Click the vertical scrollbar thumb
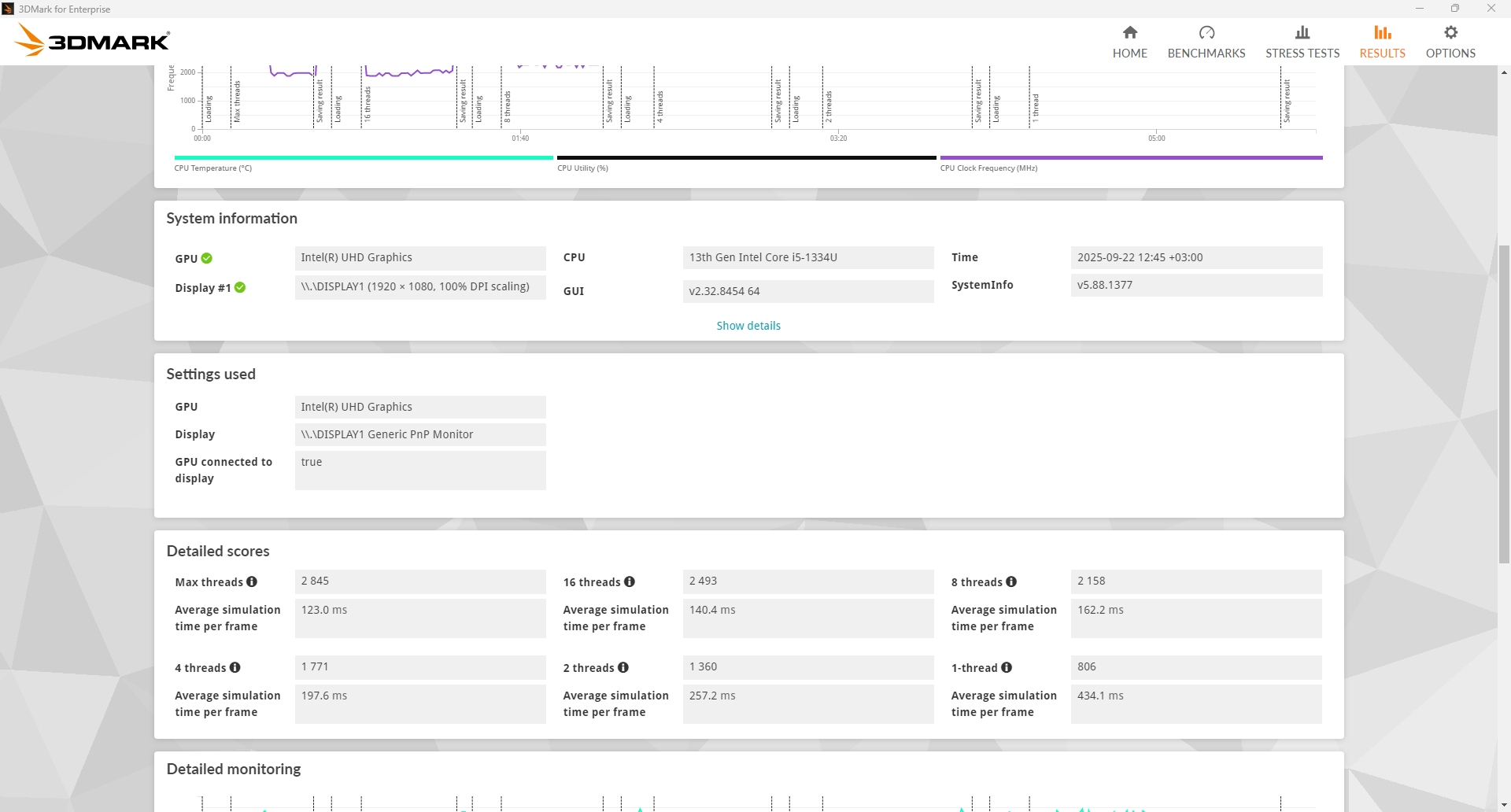The height and width of the screenshot is (812, 1511). point(1504,404)
